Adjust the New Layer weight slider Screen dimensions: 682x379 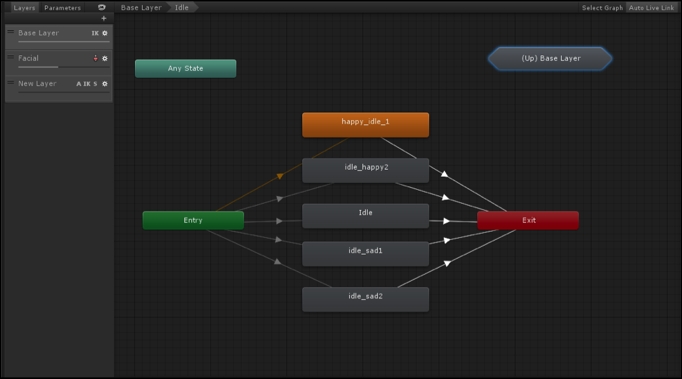point(64,92)
